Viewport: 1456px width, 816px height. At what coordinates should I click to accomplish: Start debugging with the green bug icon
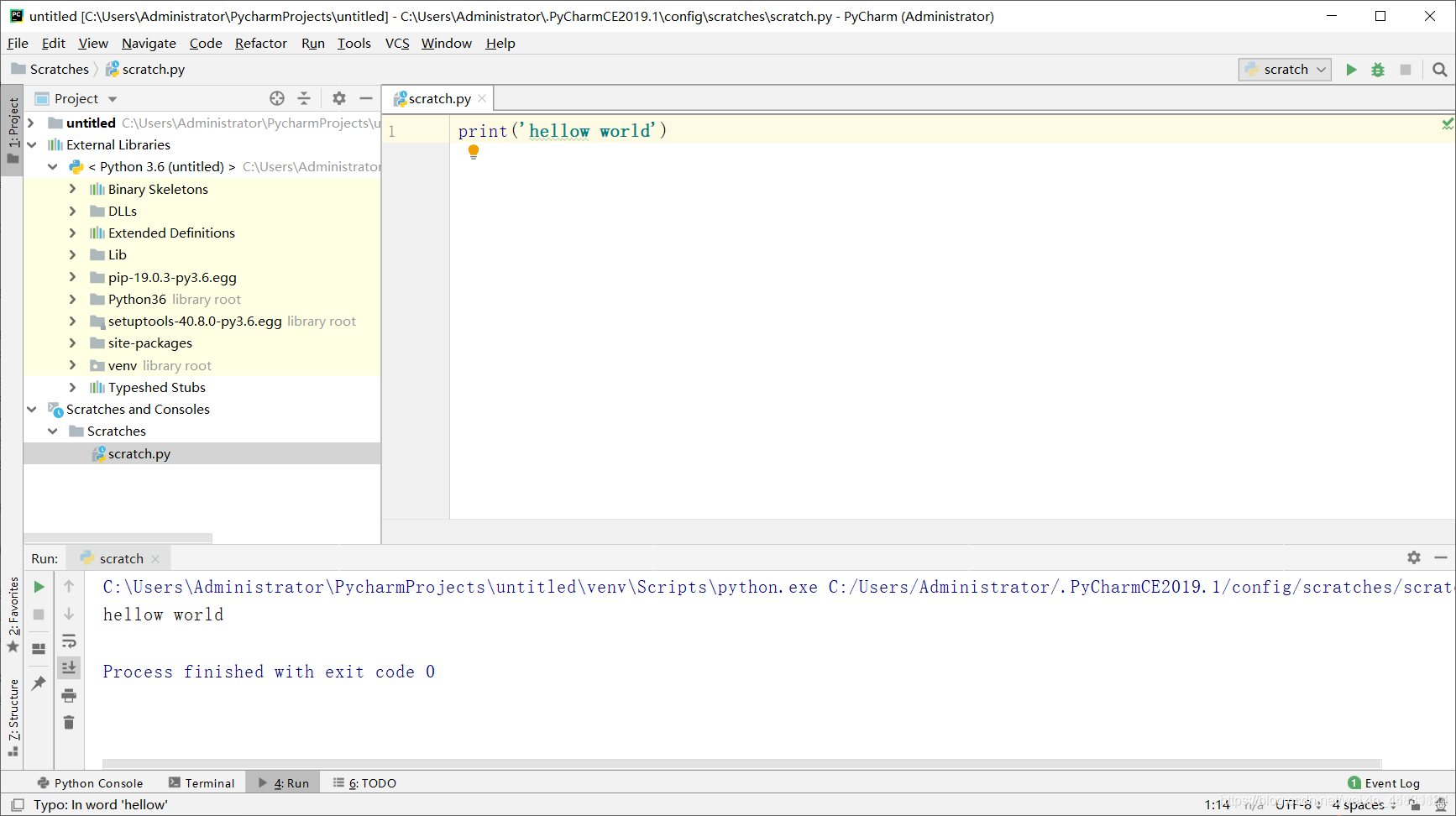(x=1378, y=70)
